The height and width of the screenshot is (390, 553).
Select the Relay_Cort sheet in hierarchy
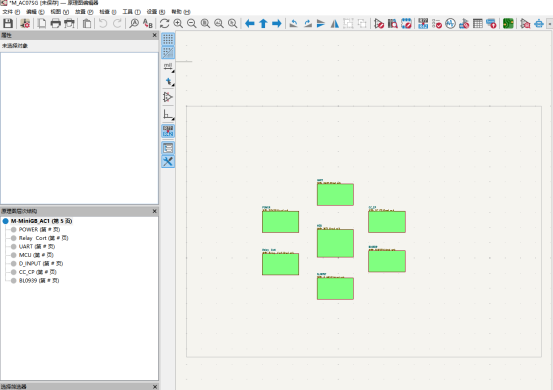pos(43,238)
